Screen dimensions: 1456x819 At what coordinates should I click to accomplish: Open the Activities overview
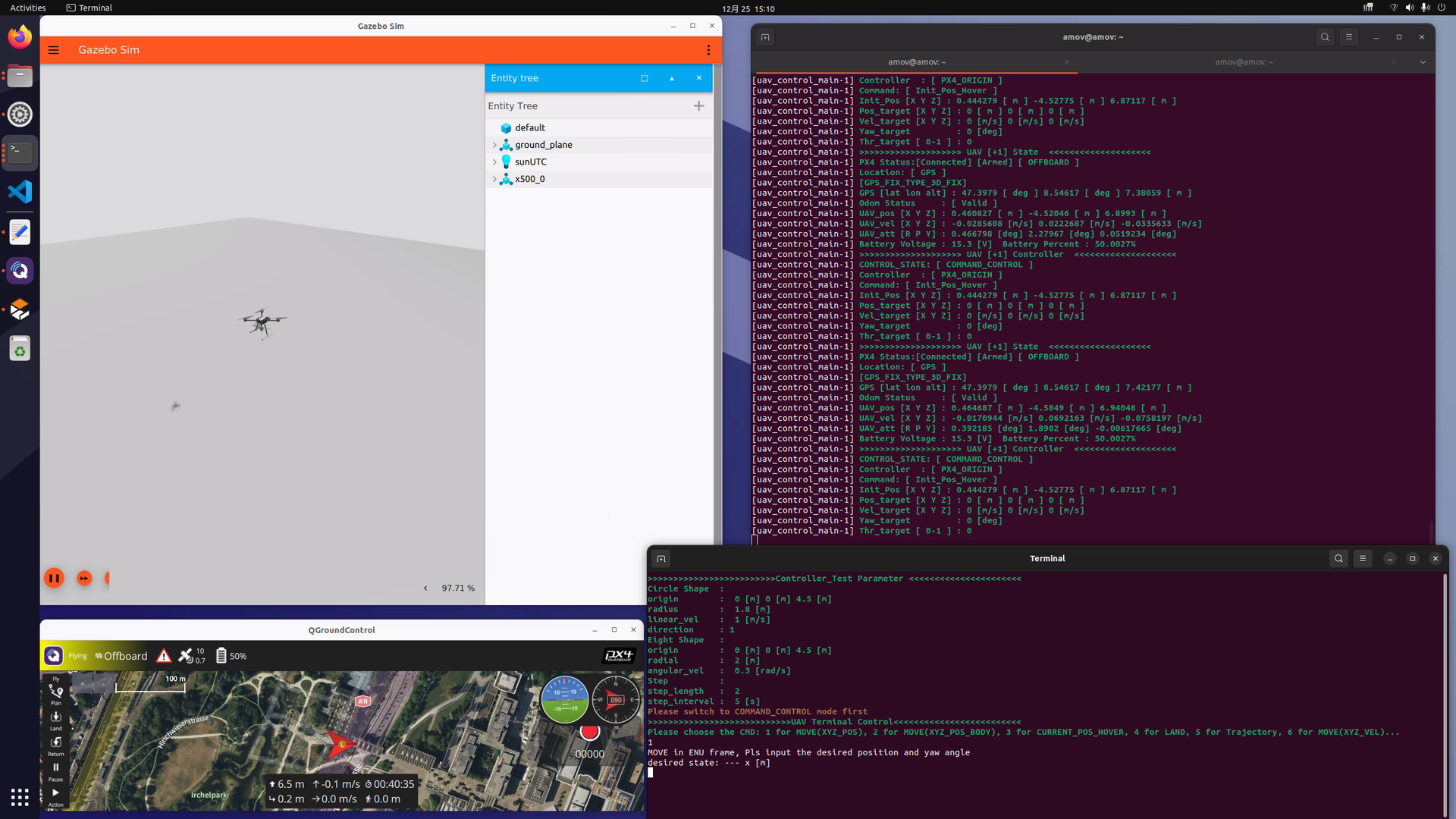(28, 8)
